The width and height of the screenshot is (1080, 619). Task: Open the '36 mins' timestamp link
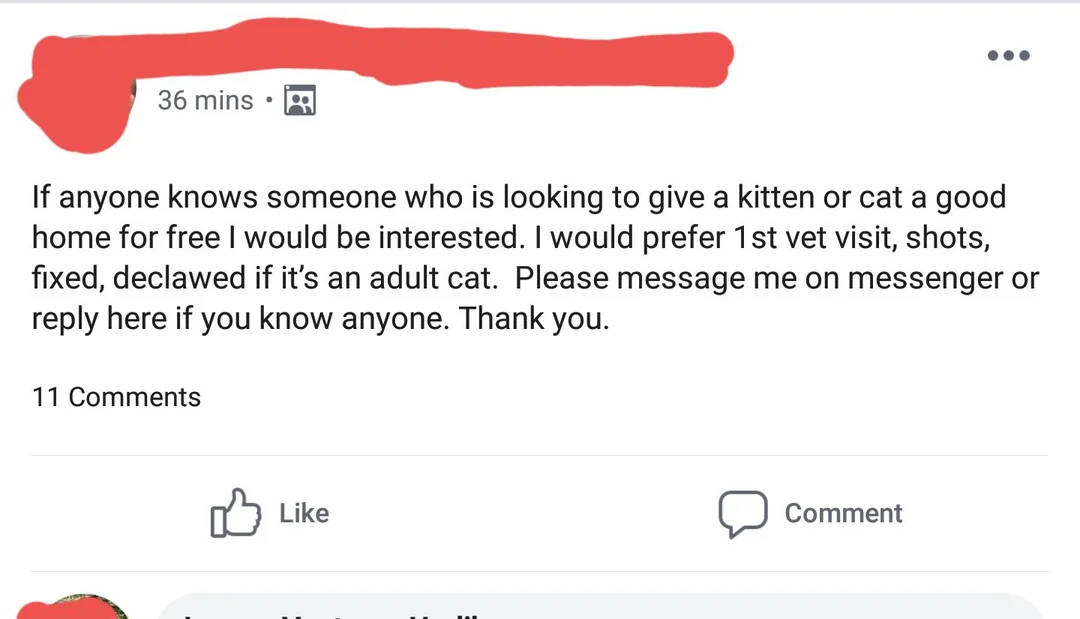coord(205,100)
